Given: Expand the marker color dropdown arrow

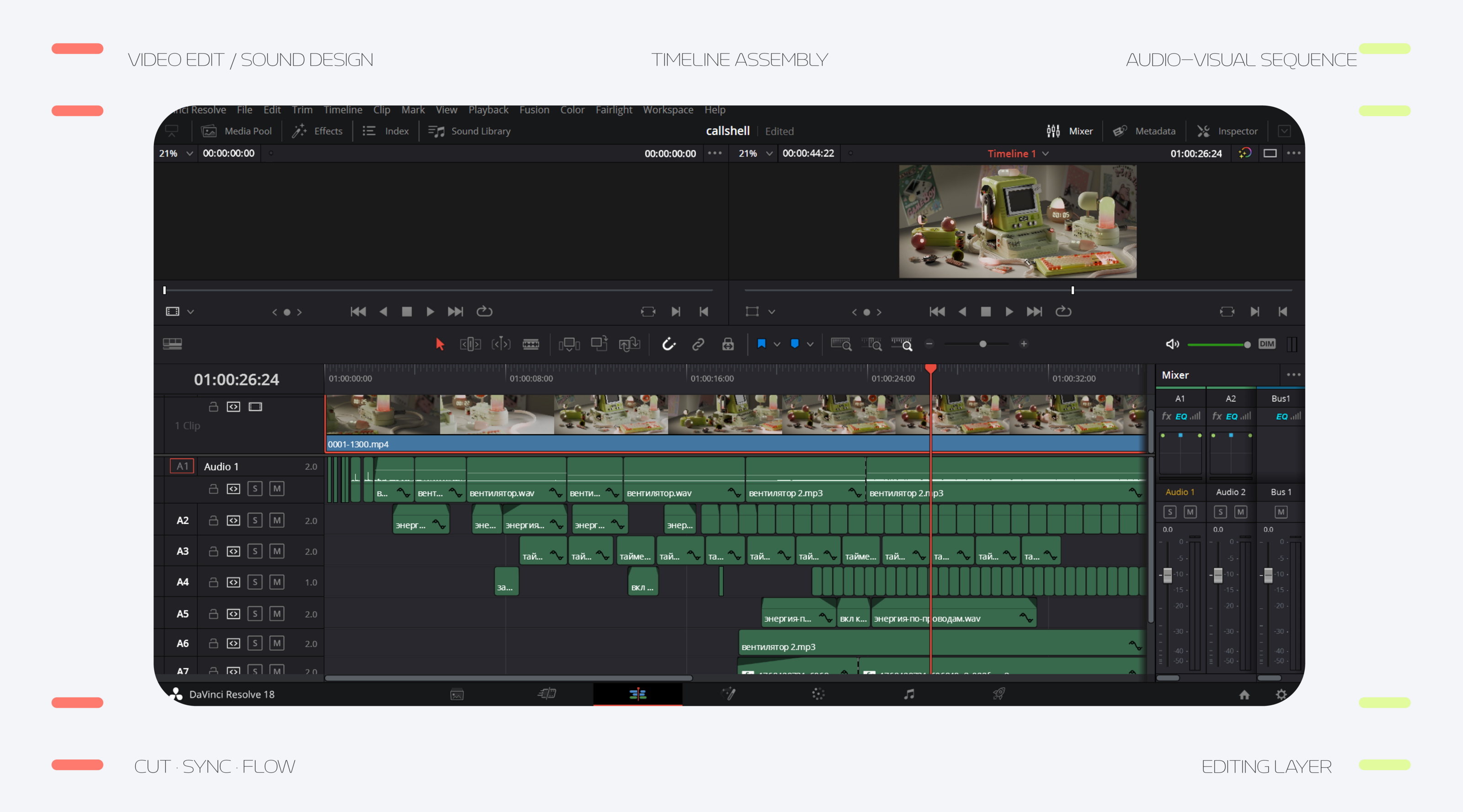Looking at the screenshot, I should pos(811,344).
